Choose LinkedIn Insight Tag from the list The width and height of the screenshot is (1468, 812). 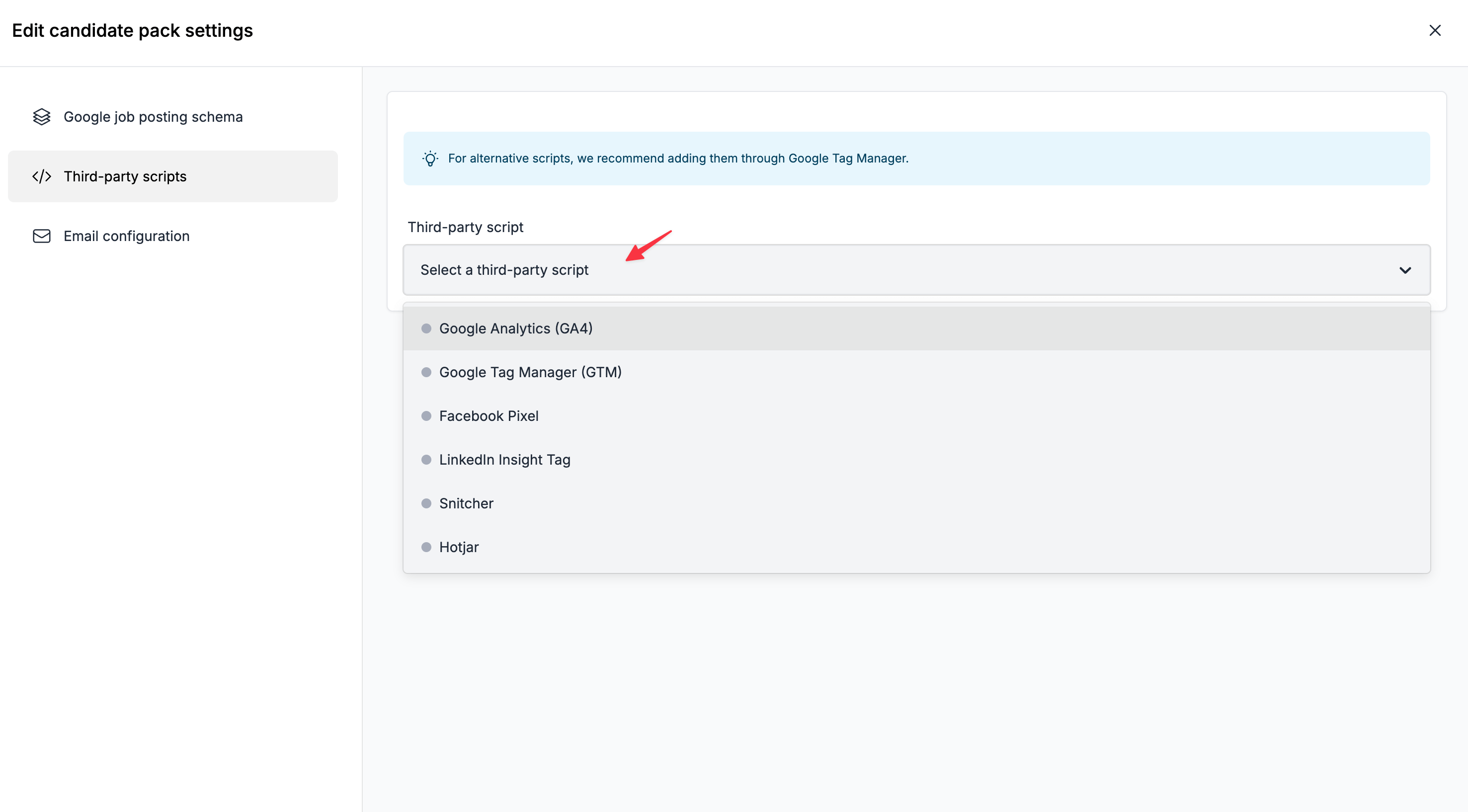tap(504, 460)
